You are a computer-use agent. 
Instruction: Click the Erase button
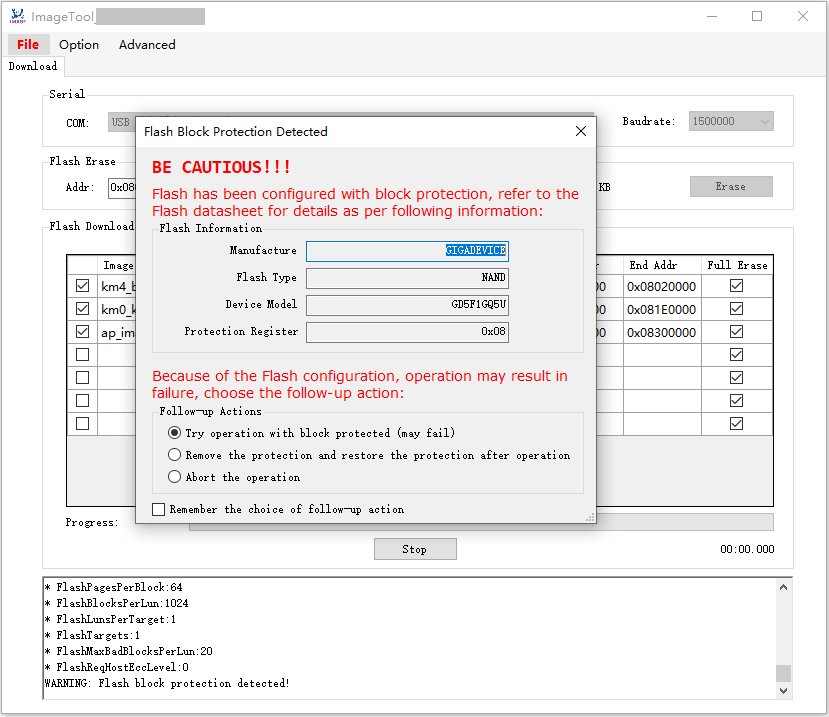tap(731, 186)
